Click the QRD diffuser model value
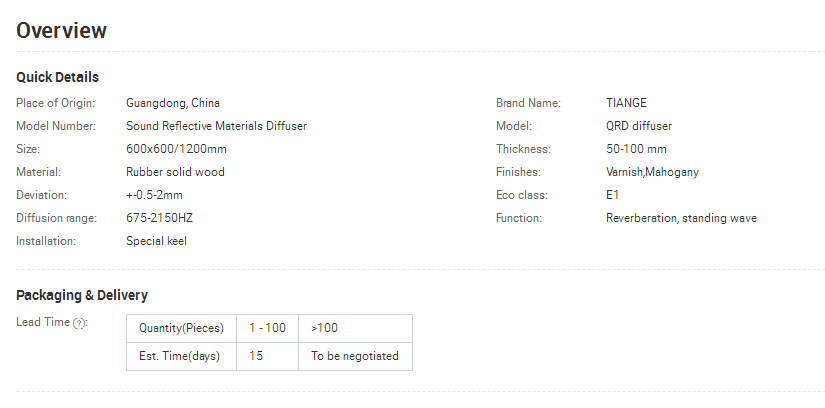825x408 pixels. pos(638,126)
